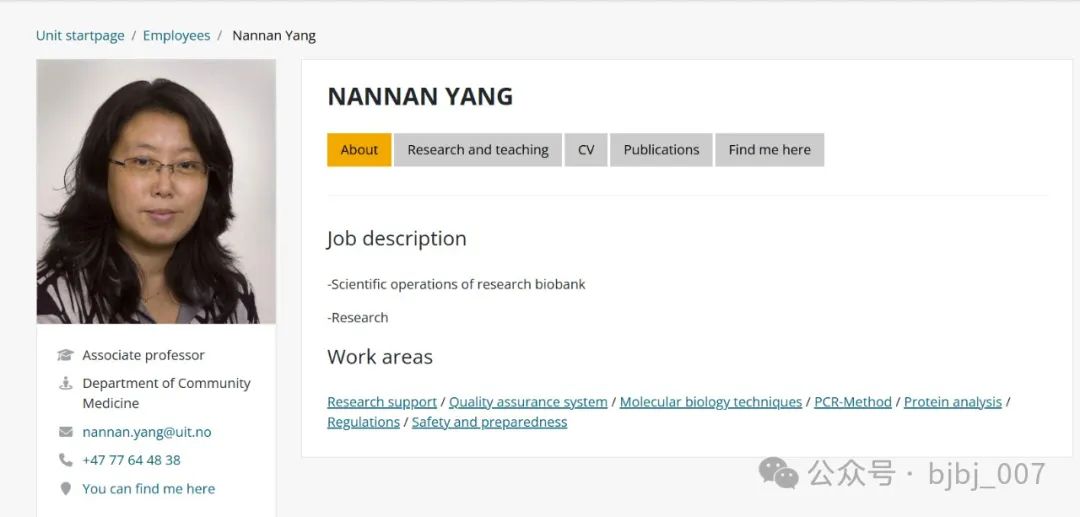Click the employee profile photo
Screen dimensions: 1080x517
pos(156,191)
